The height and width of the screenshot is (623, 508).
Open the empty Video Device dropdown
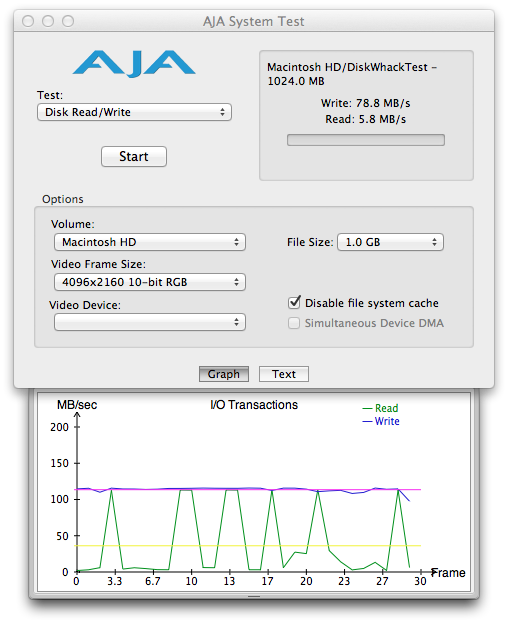tap(150, 322)
